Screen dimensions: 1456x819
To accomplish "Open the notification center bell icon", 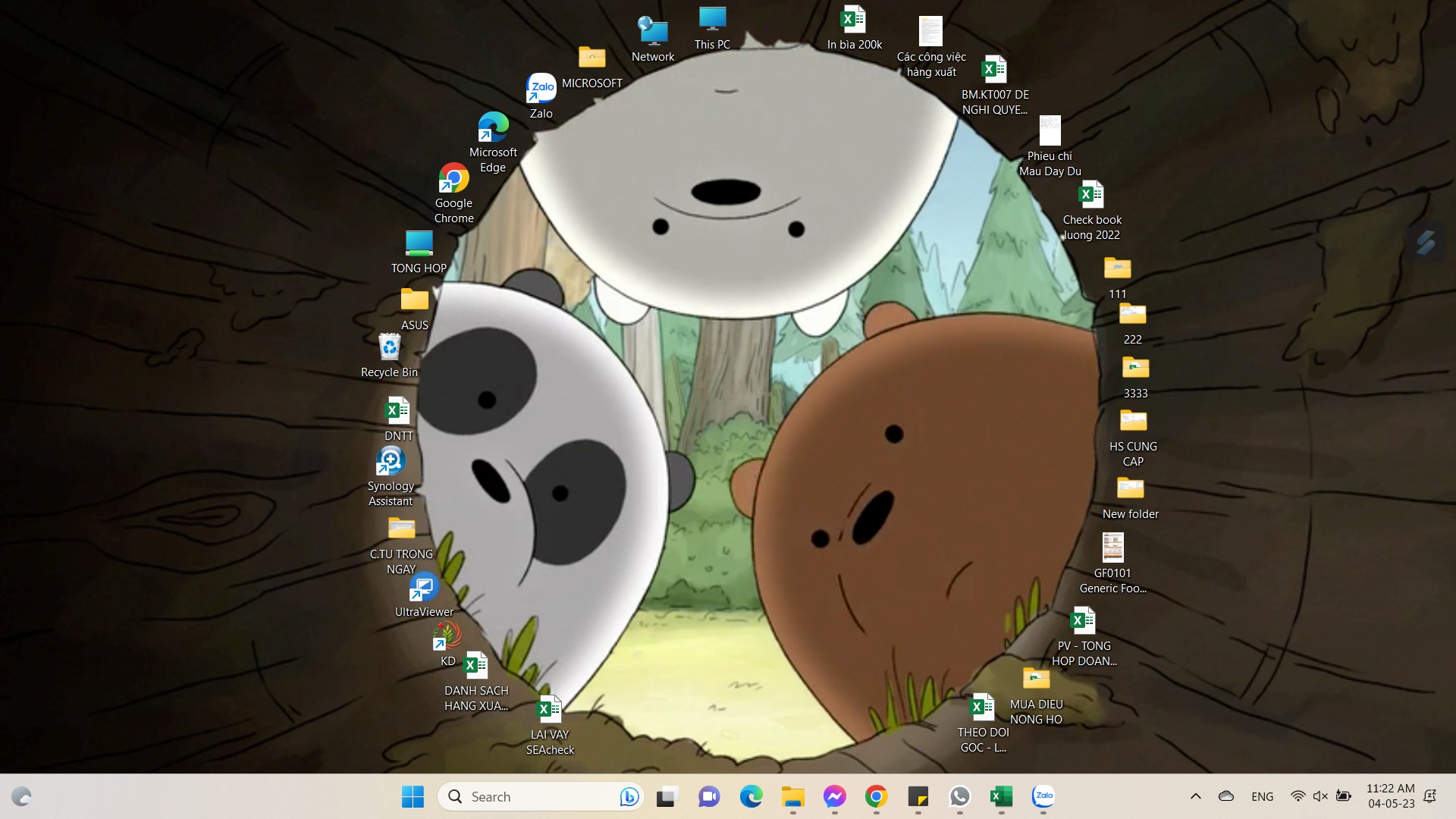I will pyautogui.click(x=1430, y=796).
